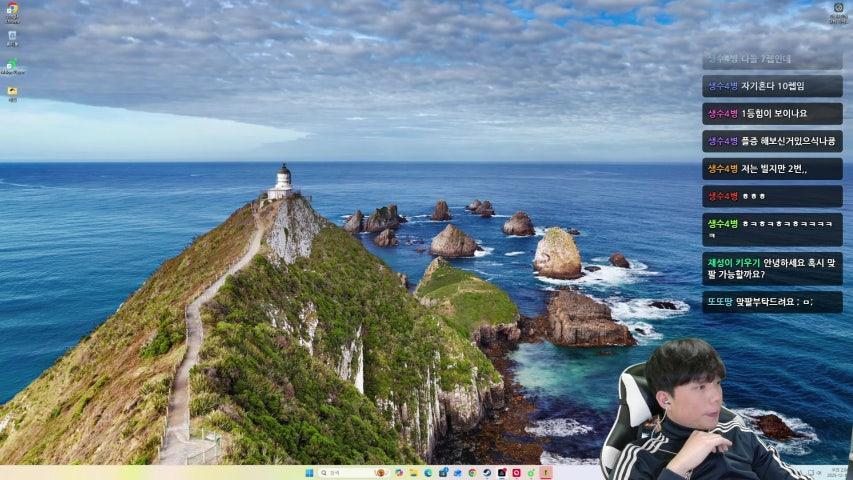Open the Windows Start menu
The width and height of the screenshot is (853, 480).
click(x=308, y=473)
